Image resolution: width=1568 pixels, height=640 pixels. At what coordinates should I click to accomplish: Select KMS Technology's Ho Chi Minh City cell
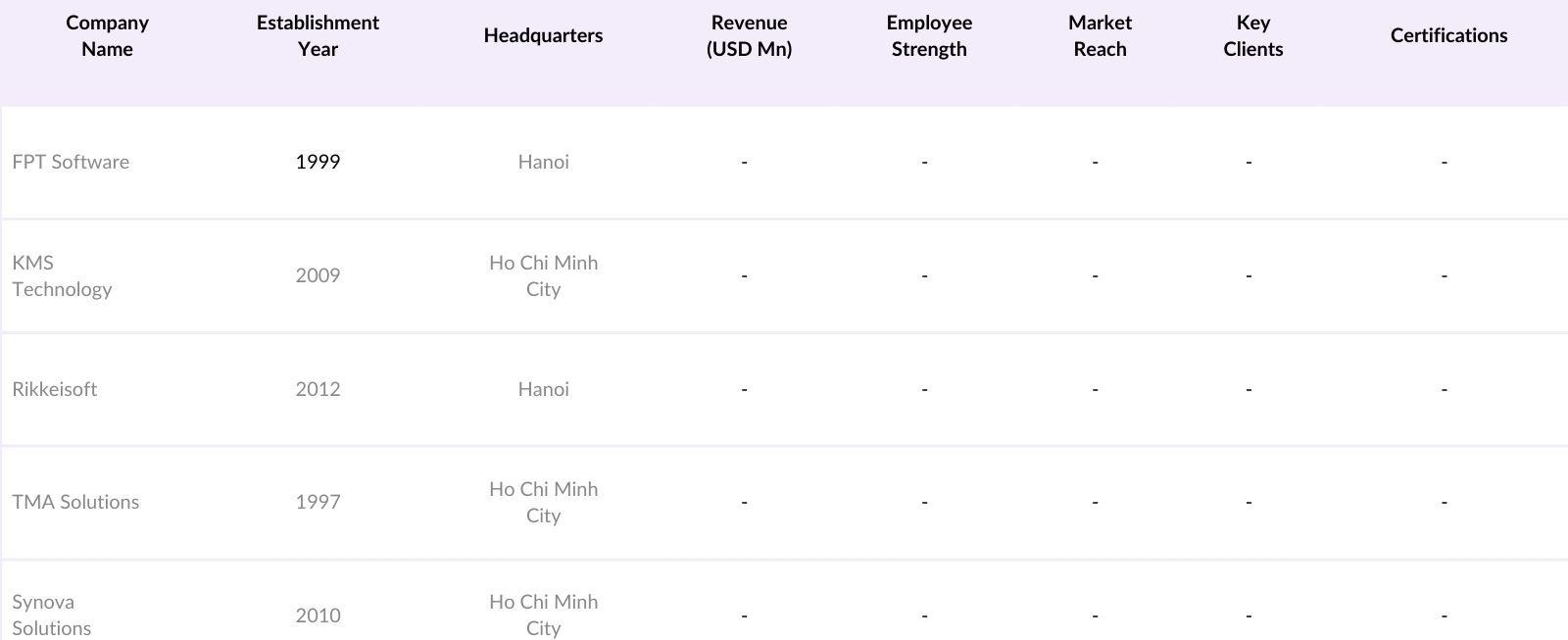(543, 276)
